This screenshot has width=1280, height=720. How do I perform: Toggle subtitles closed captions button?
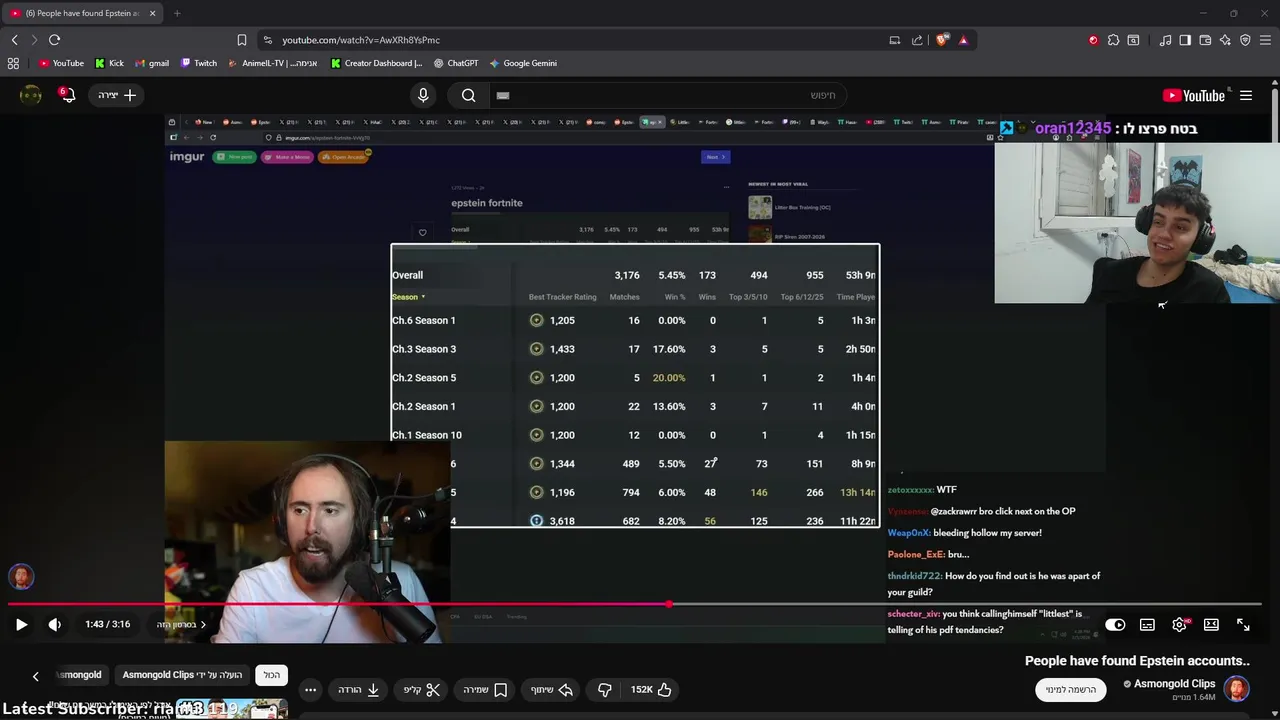1147,624
